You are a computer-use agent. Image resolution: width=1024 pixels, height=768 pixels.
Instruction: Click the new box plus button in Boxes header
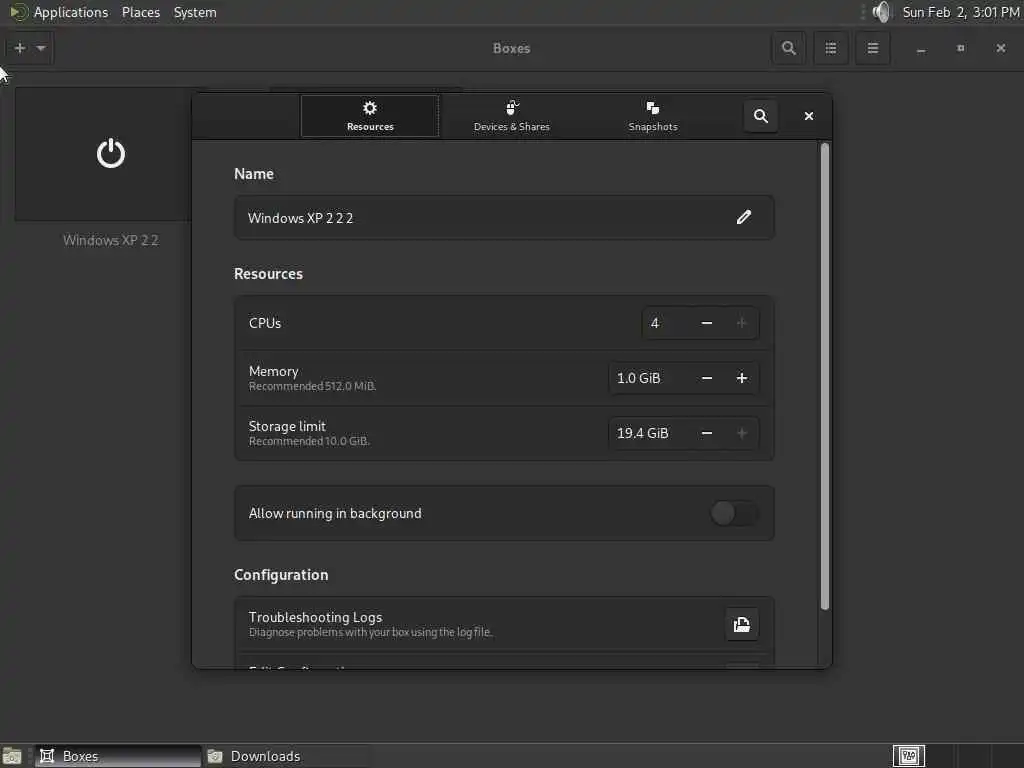tap(20, 48)
